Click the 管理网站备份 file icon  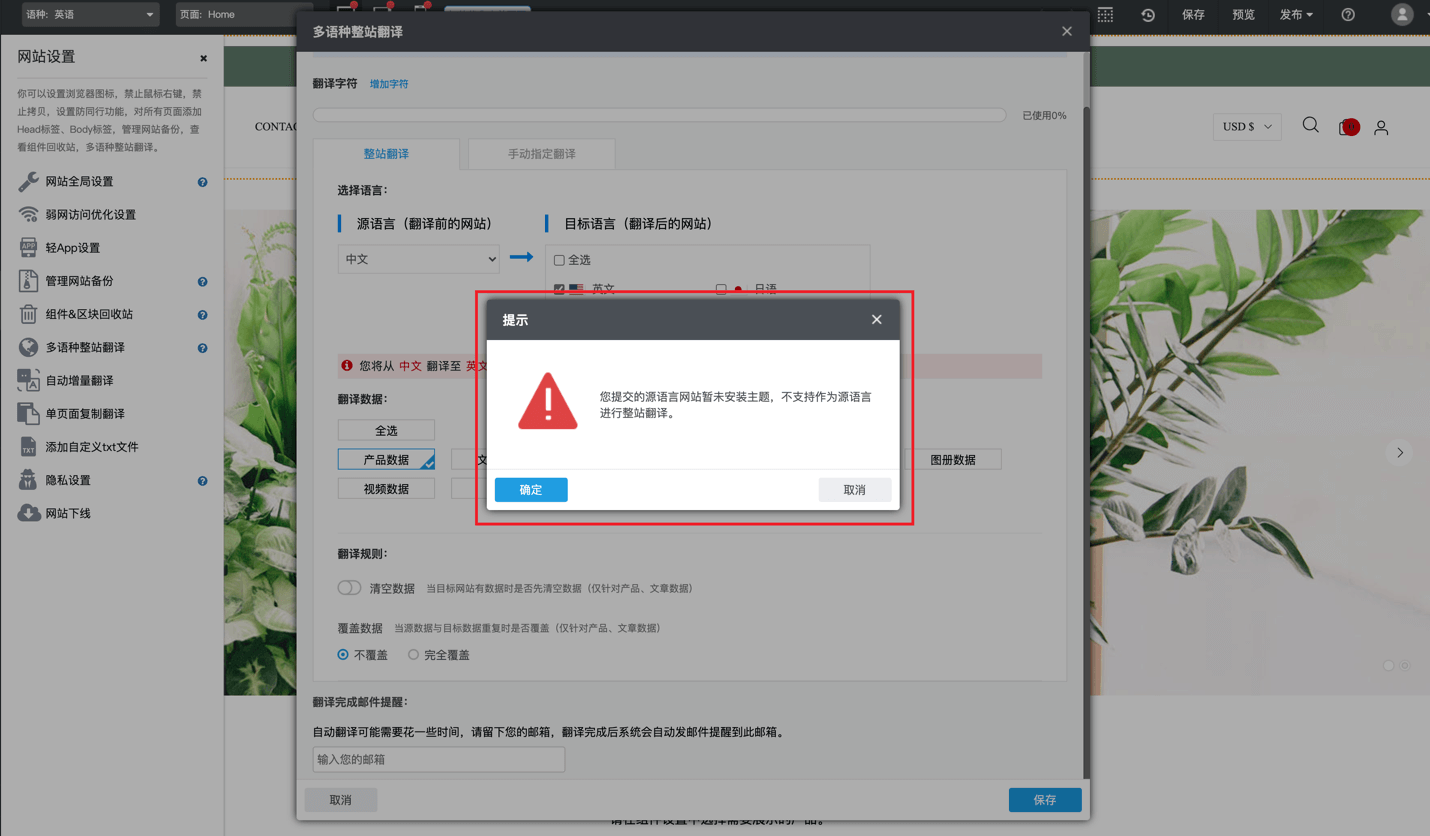coord(28,281)
